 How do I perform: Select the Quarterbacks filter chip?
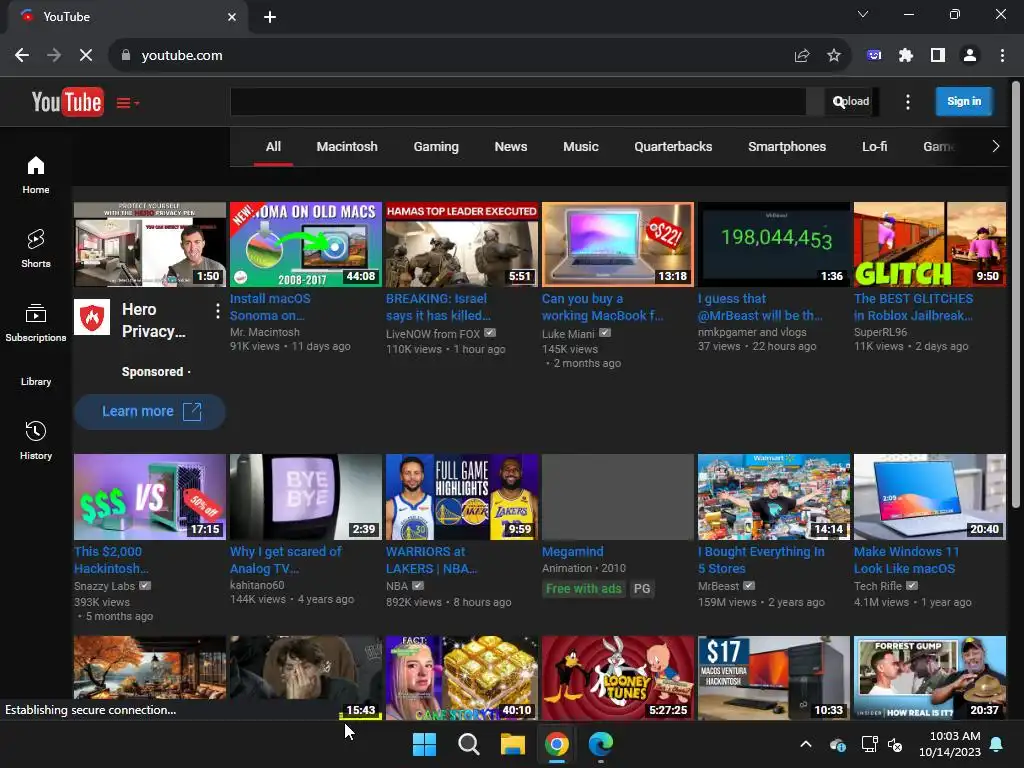[x=673, y=147]
